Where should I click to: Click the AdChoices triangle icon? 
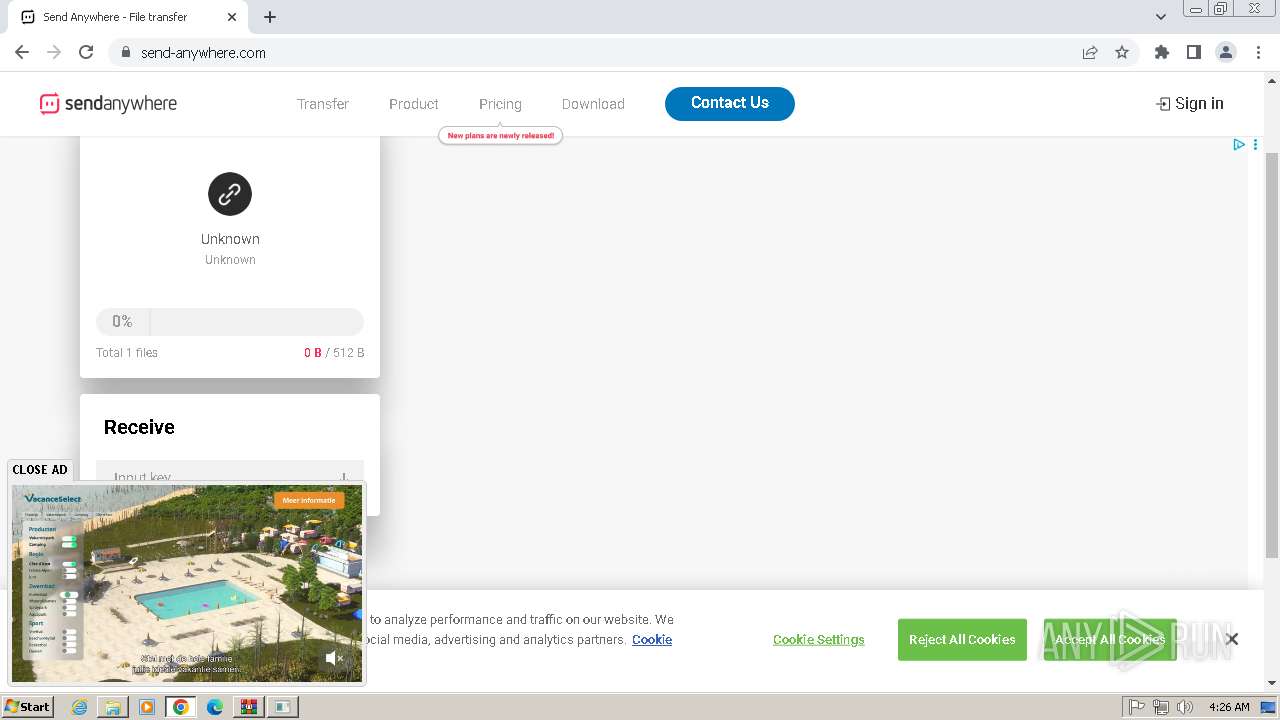pos(1239,145)
